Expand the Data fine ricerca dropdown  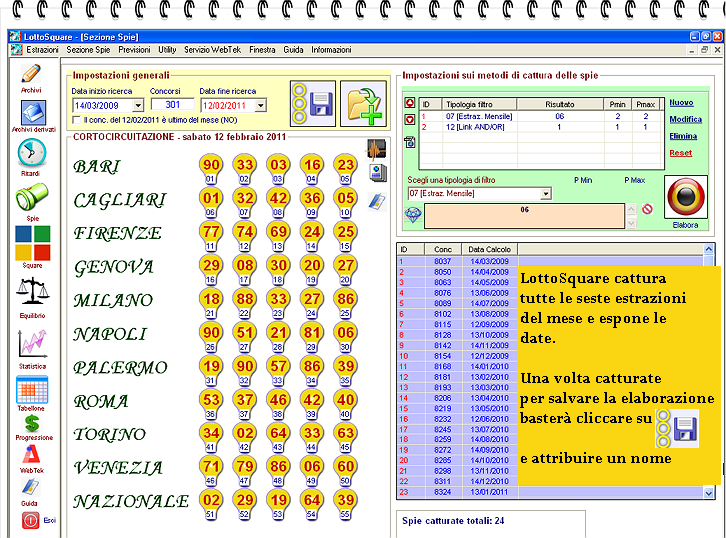pyautogui.click(x=261, y=106)
